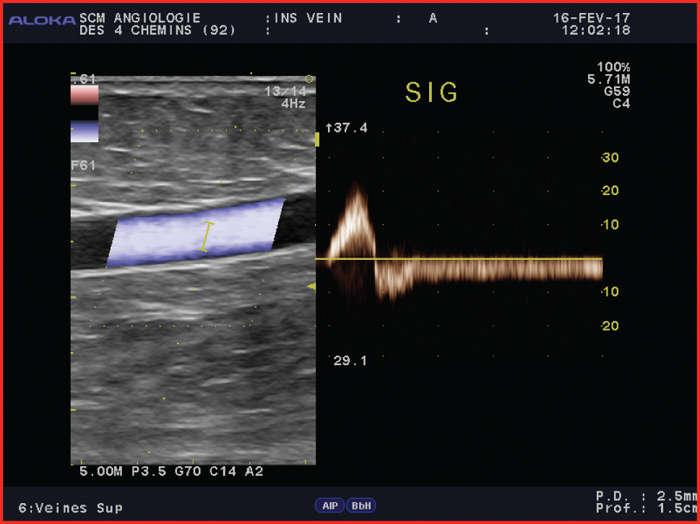Click the 'DES 4 CHEMINS (92)' text

(157, 30)
